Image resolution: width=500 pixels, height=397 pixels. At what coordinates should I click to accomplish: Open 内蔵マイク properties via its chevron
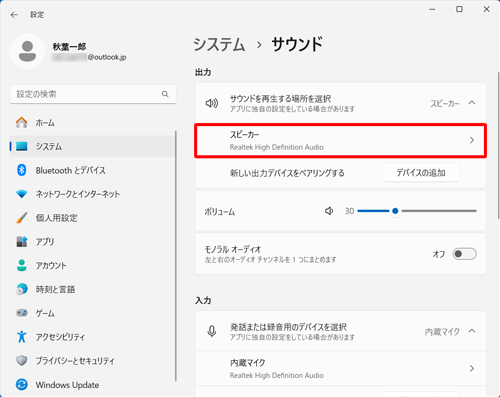tap(472, 368)
